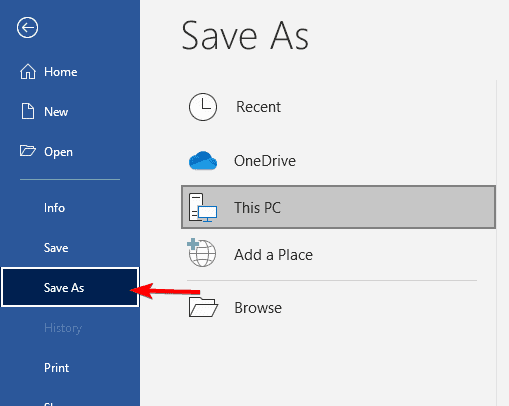
Task: Click the Open folder icon in sidebar
Action: [x=28, y=151]
